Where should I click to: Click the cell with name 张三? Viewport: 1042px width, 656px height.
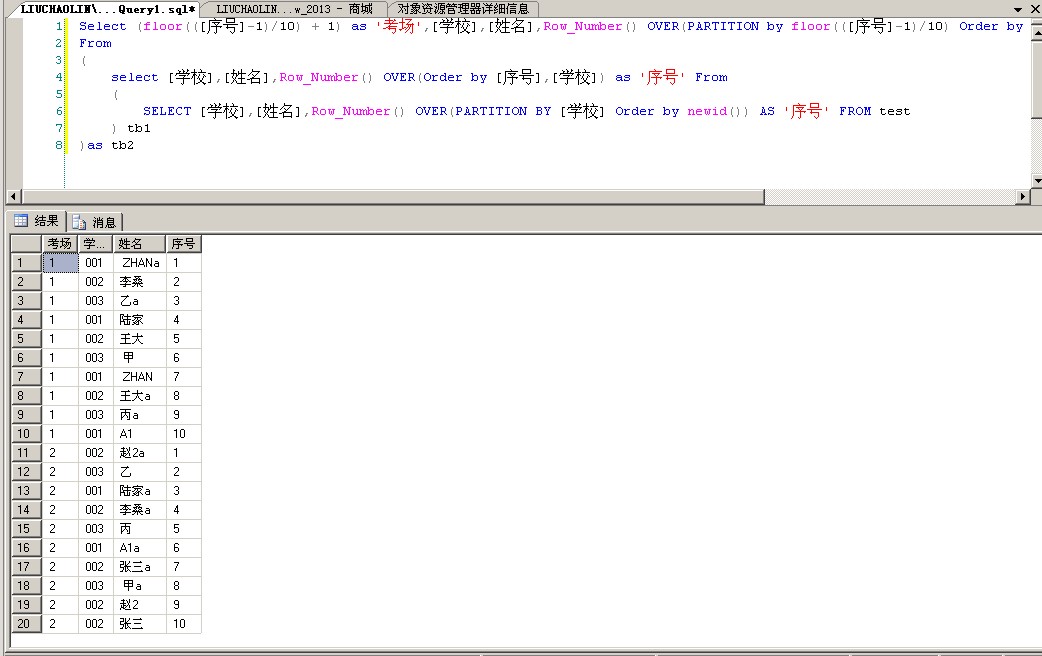[140, 624]
